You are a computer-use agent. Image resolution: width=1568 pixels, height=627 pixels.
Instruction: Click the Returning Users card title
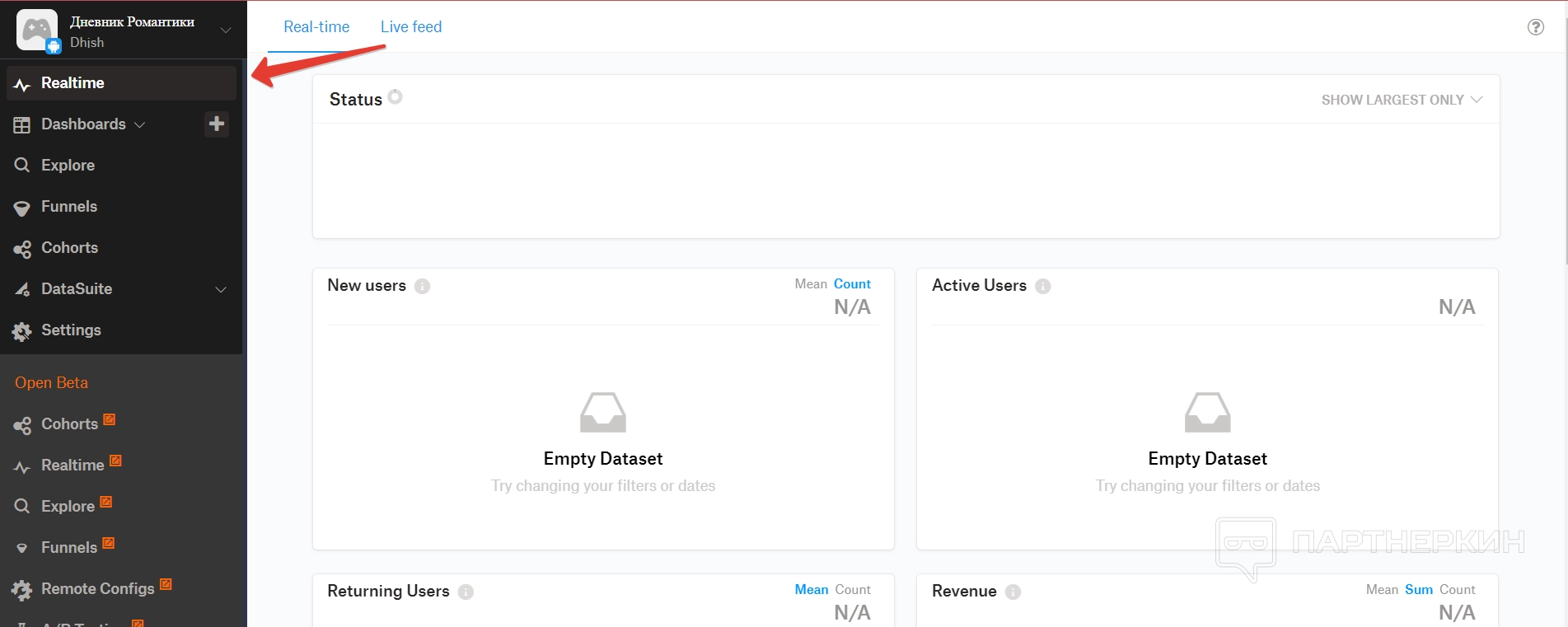[388, 592]
